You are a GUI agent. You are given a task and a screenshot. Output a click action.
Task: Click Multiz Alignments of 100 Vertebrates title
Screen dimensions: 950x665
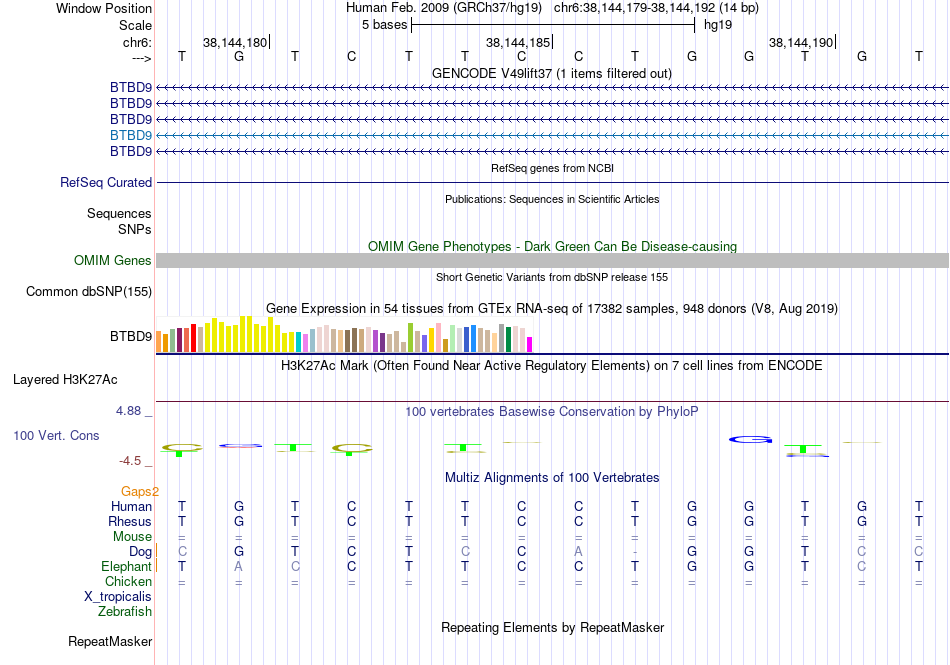(x=552, y=477)
